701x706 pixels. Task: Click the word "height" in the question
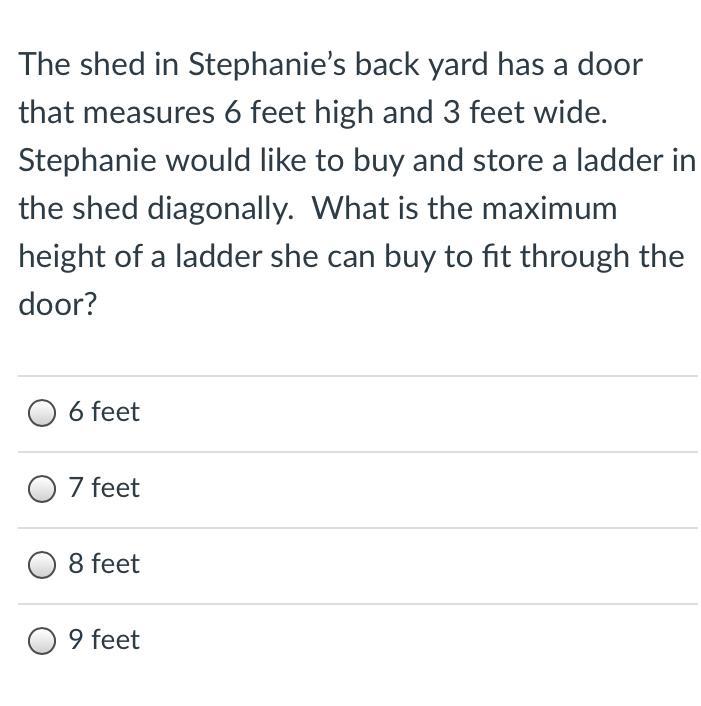click(62, 258)
